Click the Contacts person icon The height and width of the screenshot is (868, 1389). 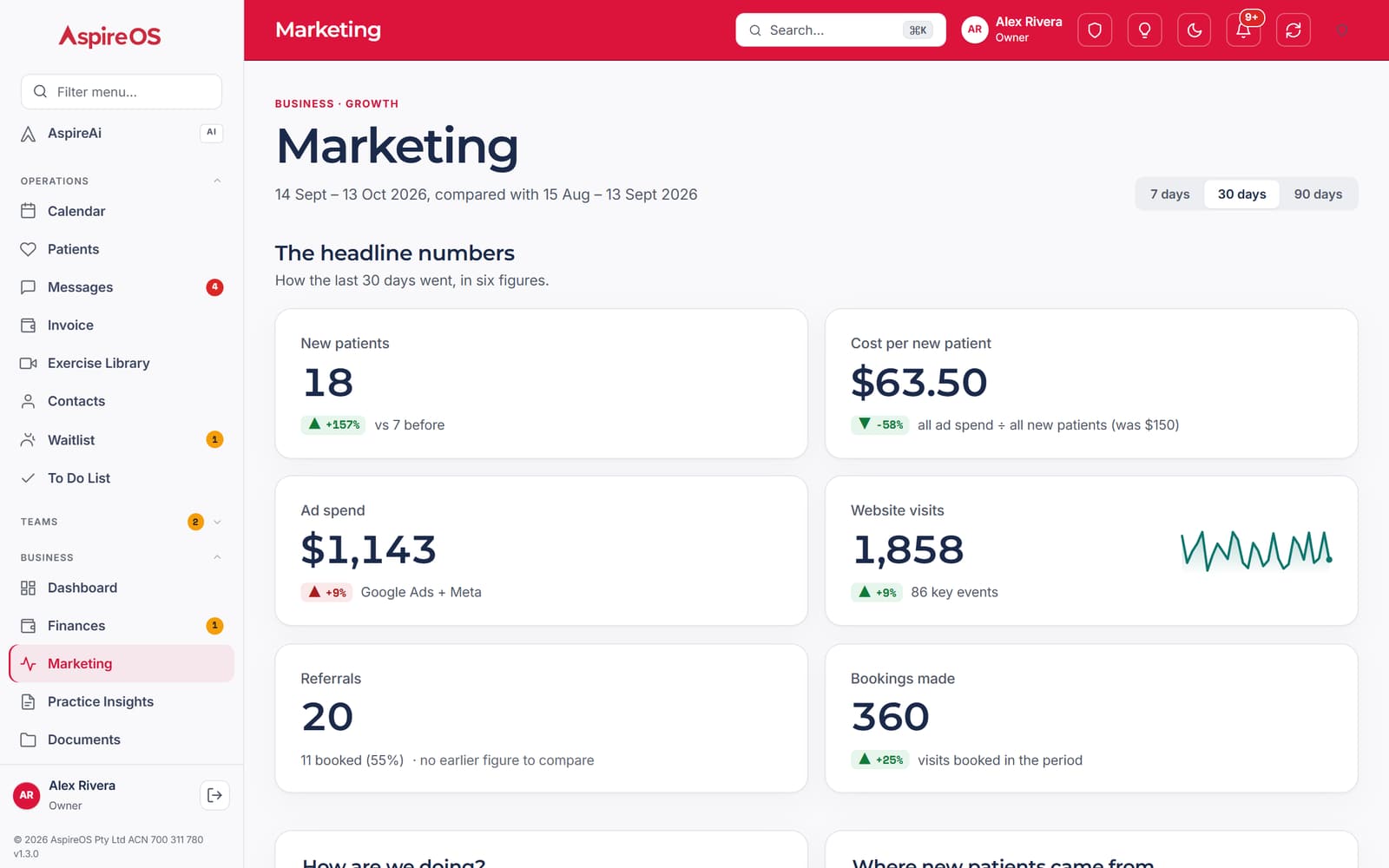[x=29, y=401]
